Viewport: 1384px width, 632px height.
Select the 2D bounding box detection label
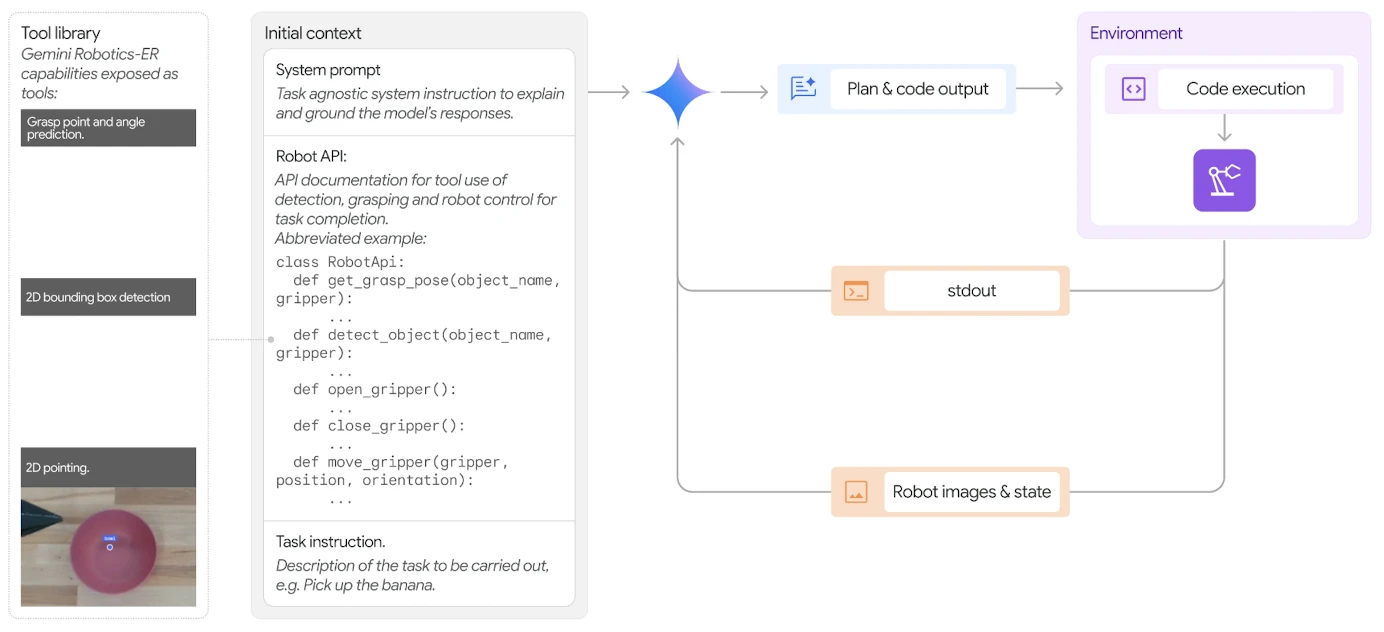pyautogui.click(x=108, y=297)
